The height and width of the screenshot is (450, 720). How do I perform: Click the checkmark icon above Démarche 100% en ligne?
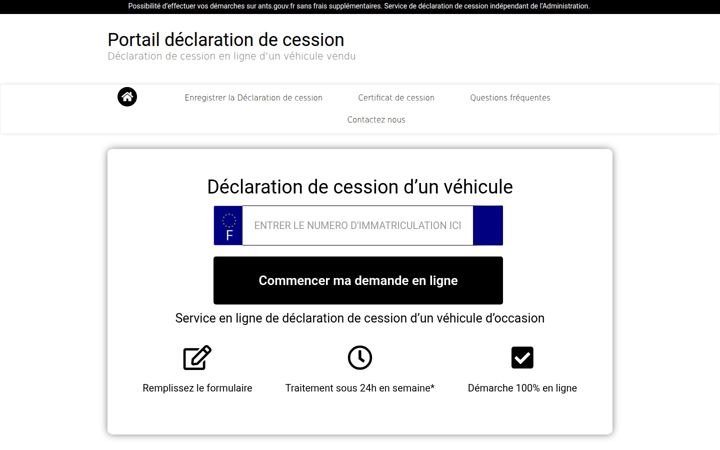522,357
